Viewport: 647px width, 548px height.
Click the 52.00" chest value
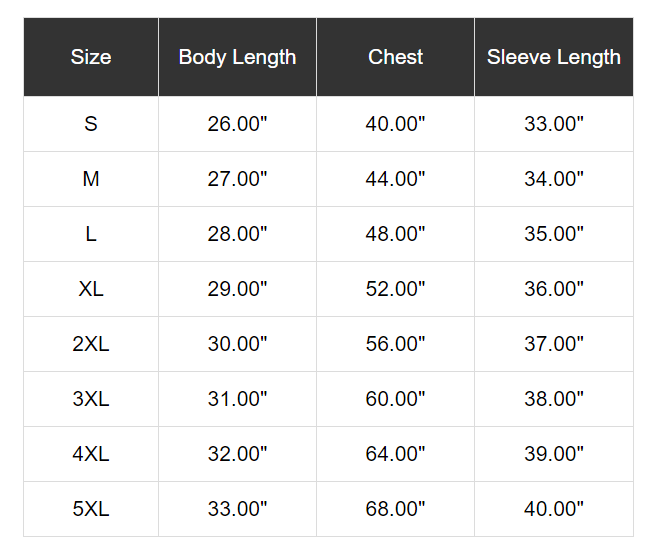click(396, 289)
